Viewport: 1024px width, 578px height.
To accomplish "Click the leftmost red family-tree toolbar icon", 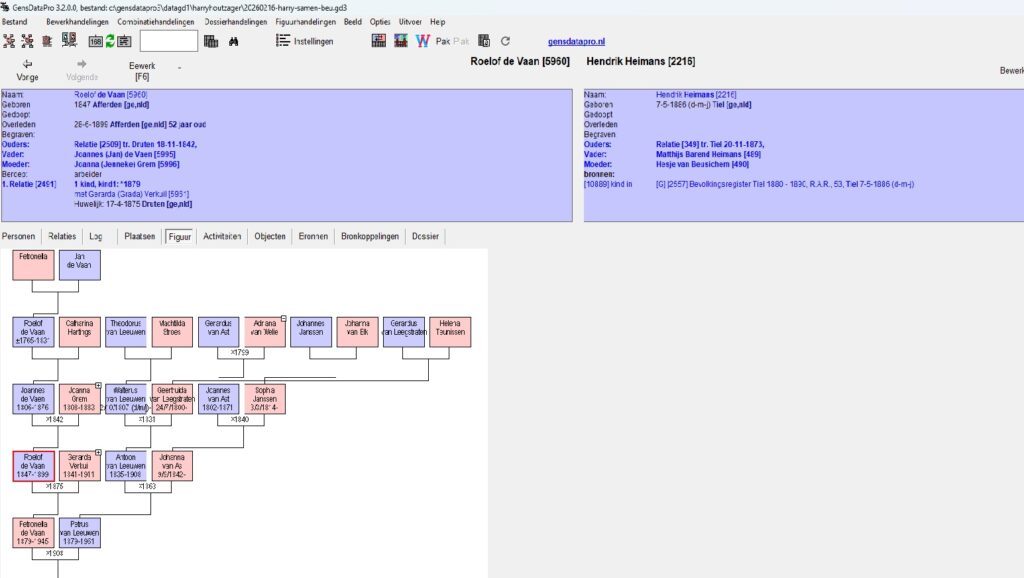I will [9, 41].
